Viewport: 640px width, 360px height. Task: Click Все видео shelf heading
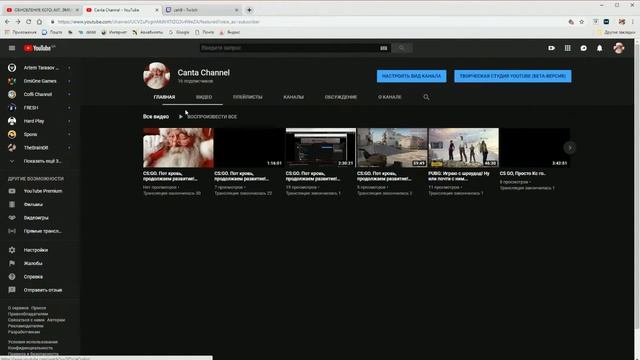coord(156,117)
